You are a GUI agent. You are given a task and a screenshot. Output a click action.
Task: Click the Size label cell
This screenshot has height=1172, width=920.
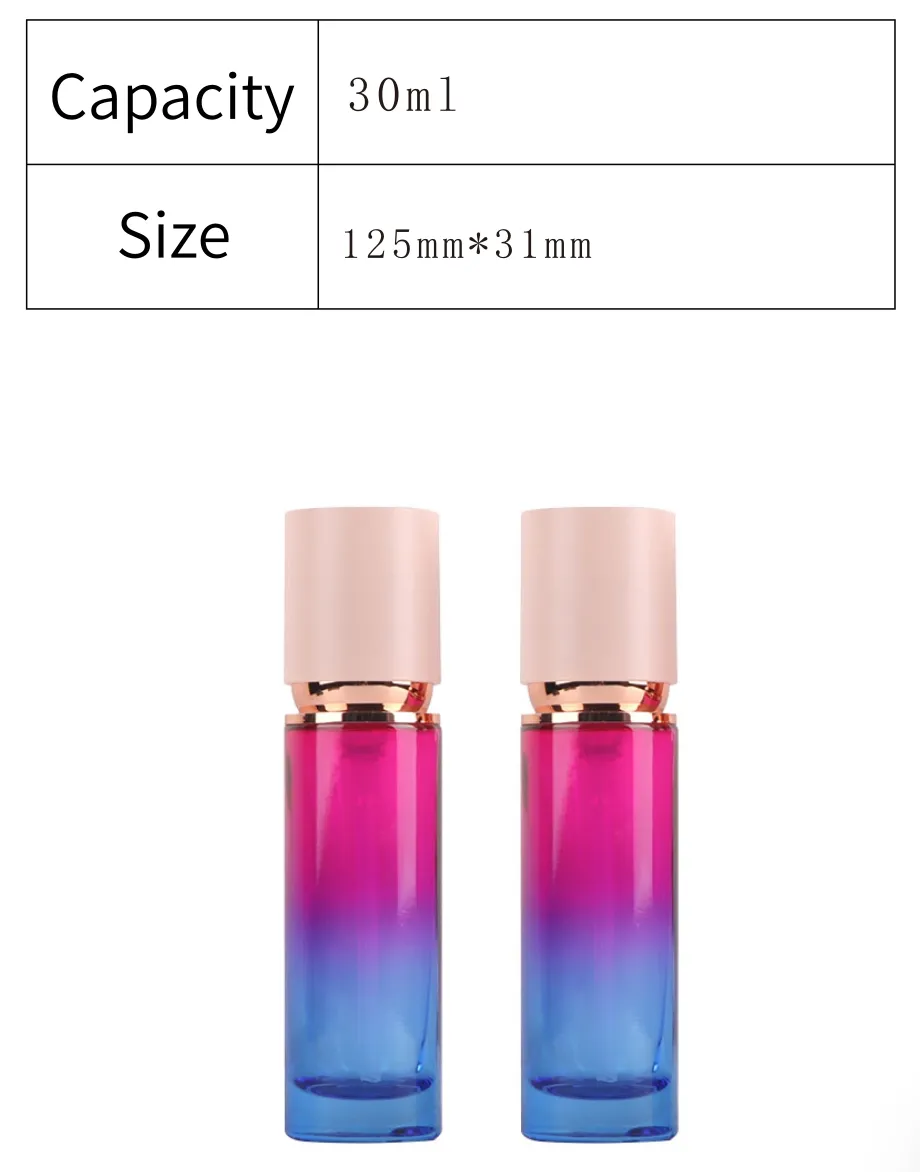pyautogui.click(x=173, y=236)
